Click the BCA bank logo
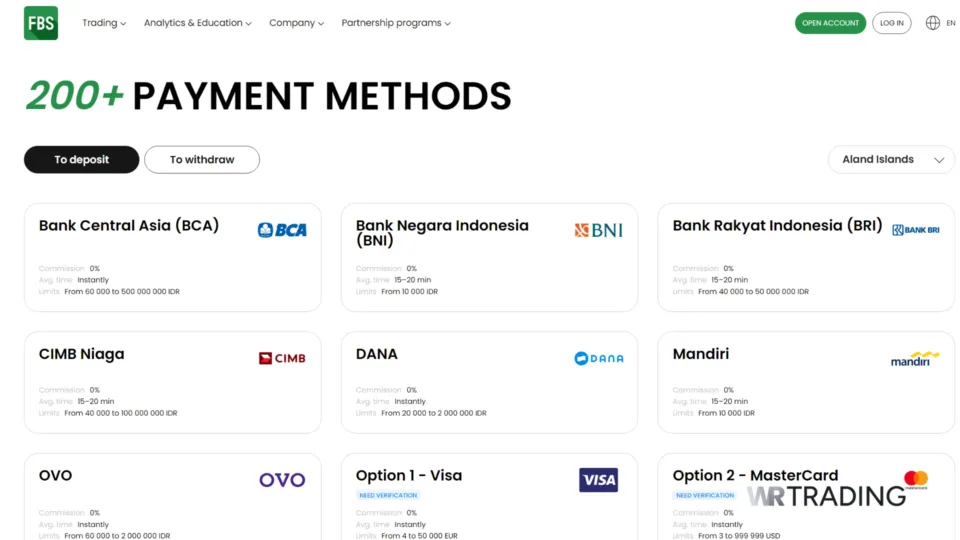This screenshot has width=960, height=540. tap(282, 230)
